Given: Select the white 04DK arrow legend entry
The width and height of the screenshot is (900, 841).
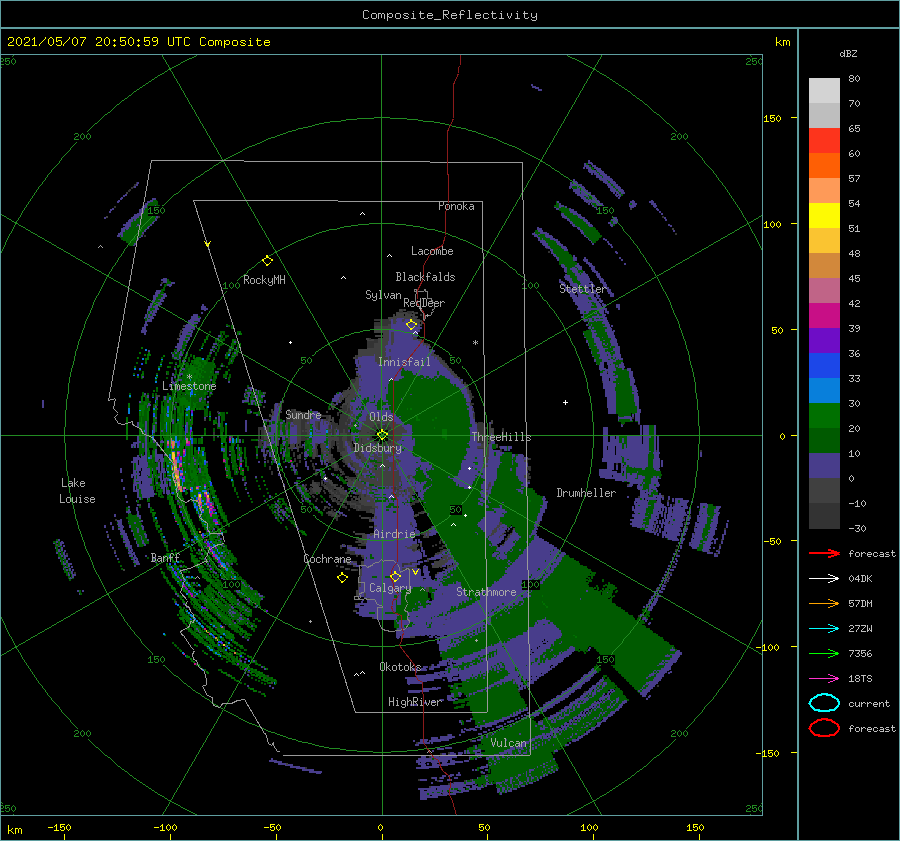Looking at the screenshot, I should pos(824,579).
